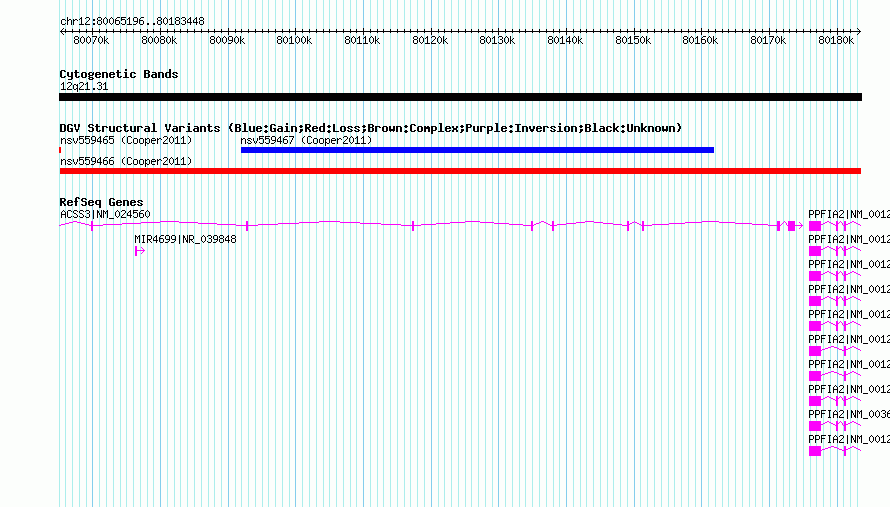This screenshot has height=507, width=890.
Task: Pick the 80160k ruler label
Action: (700, 40)
